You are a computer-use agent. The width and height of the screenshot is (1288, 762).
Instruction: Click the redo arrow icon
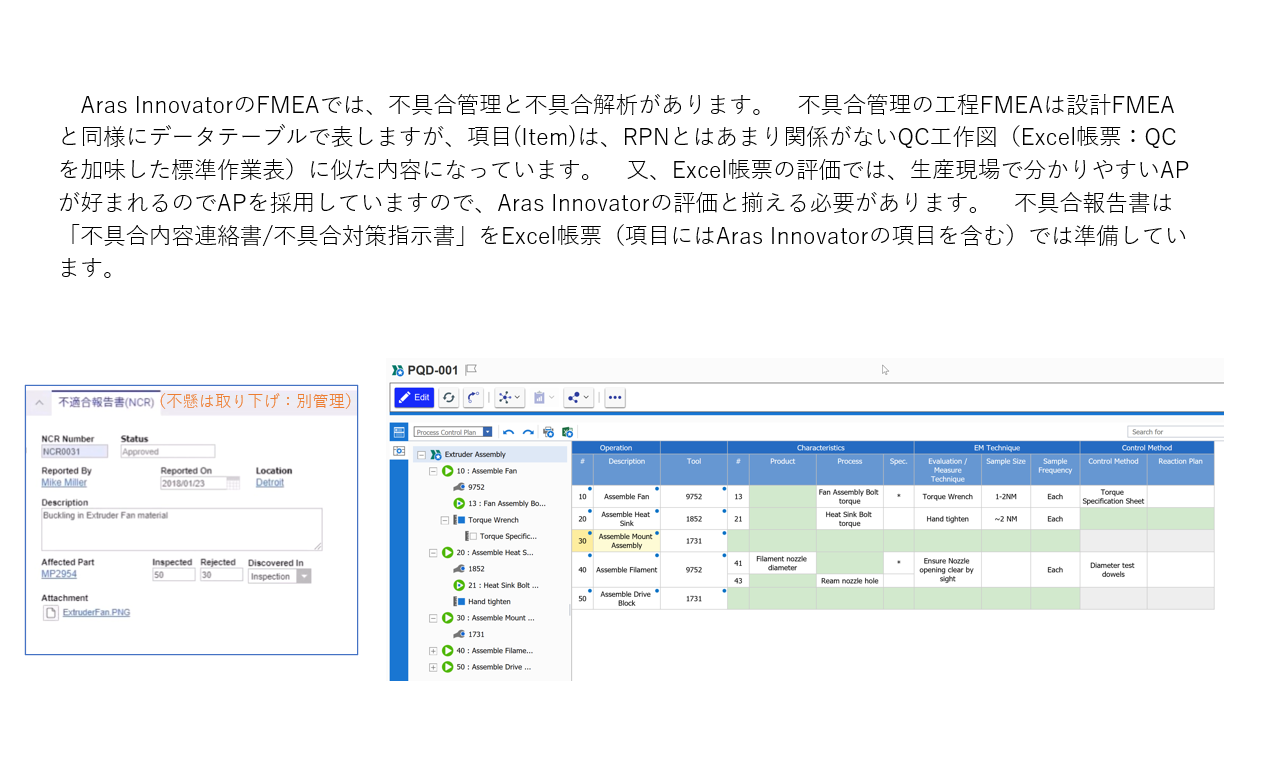[x=528, y=432]
